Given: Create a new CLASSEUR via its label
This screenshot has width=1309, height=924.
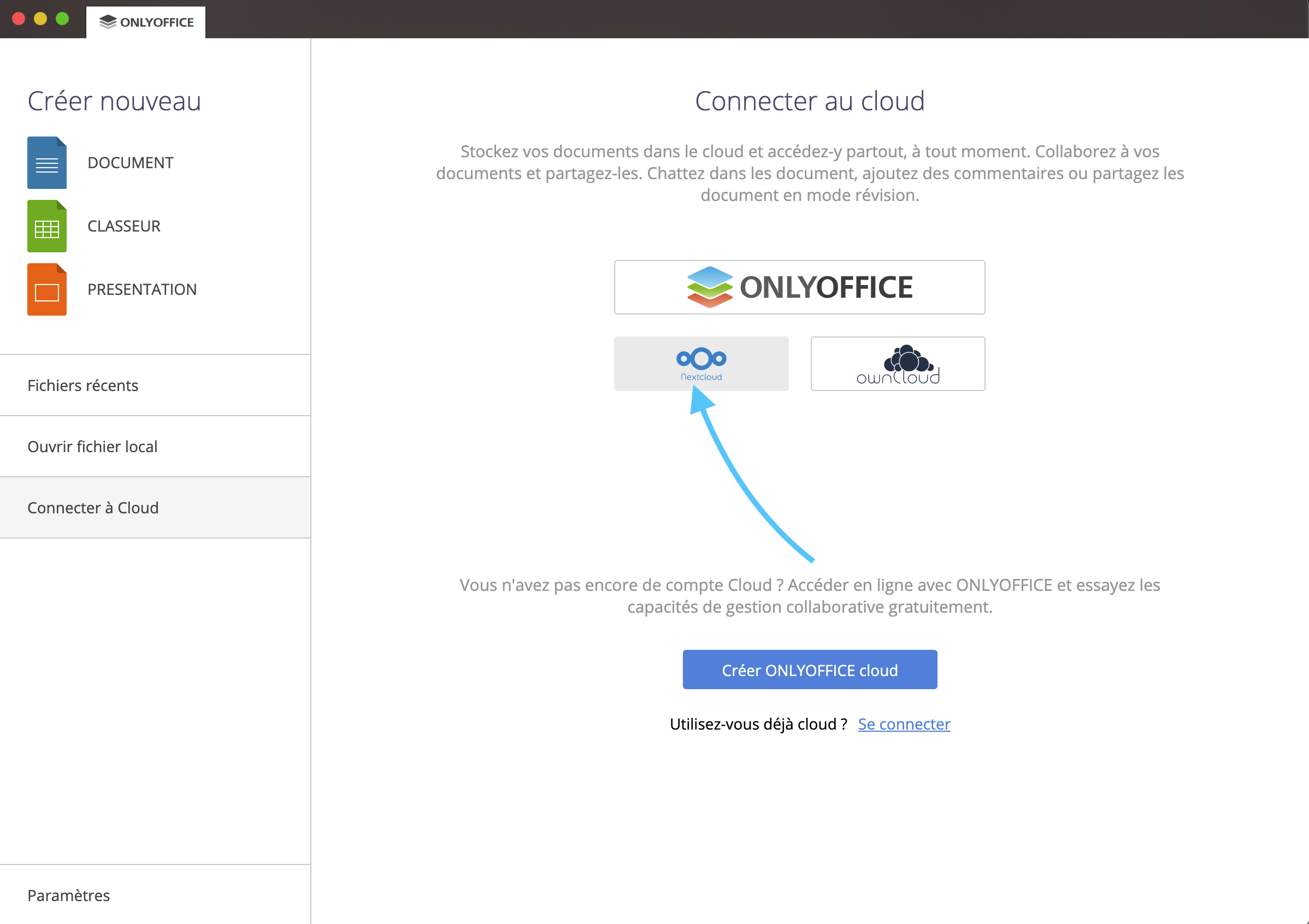Looking at the screenshot, I should click(123, 226).
